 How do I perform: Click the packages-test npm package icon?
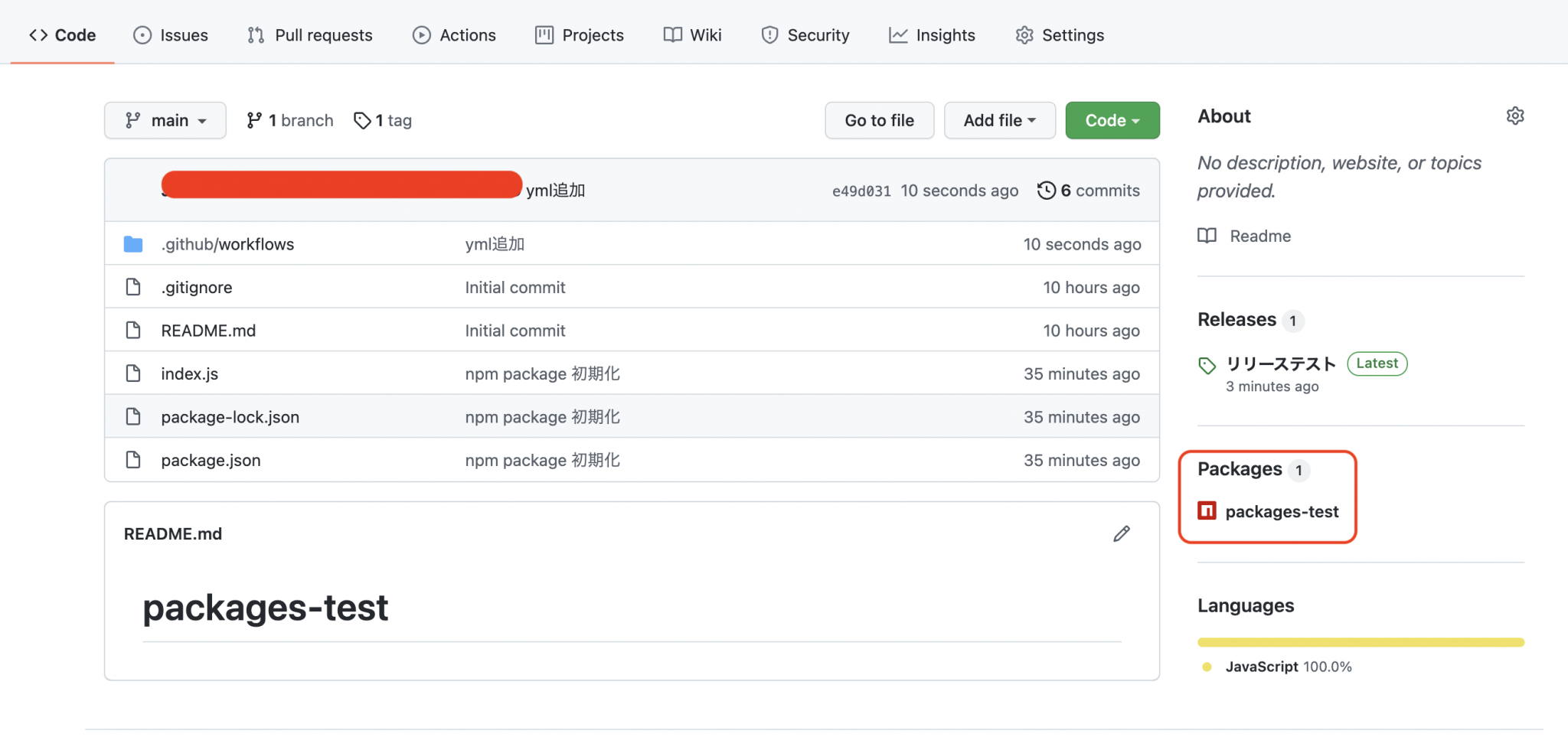pos(1207,510)
